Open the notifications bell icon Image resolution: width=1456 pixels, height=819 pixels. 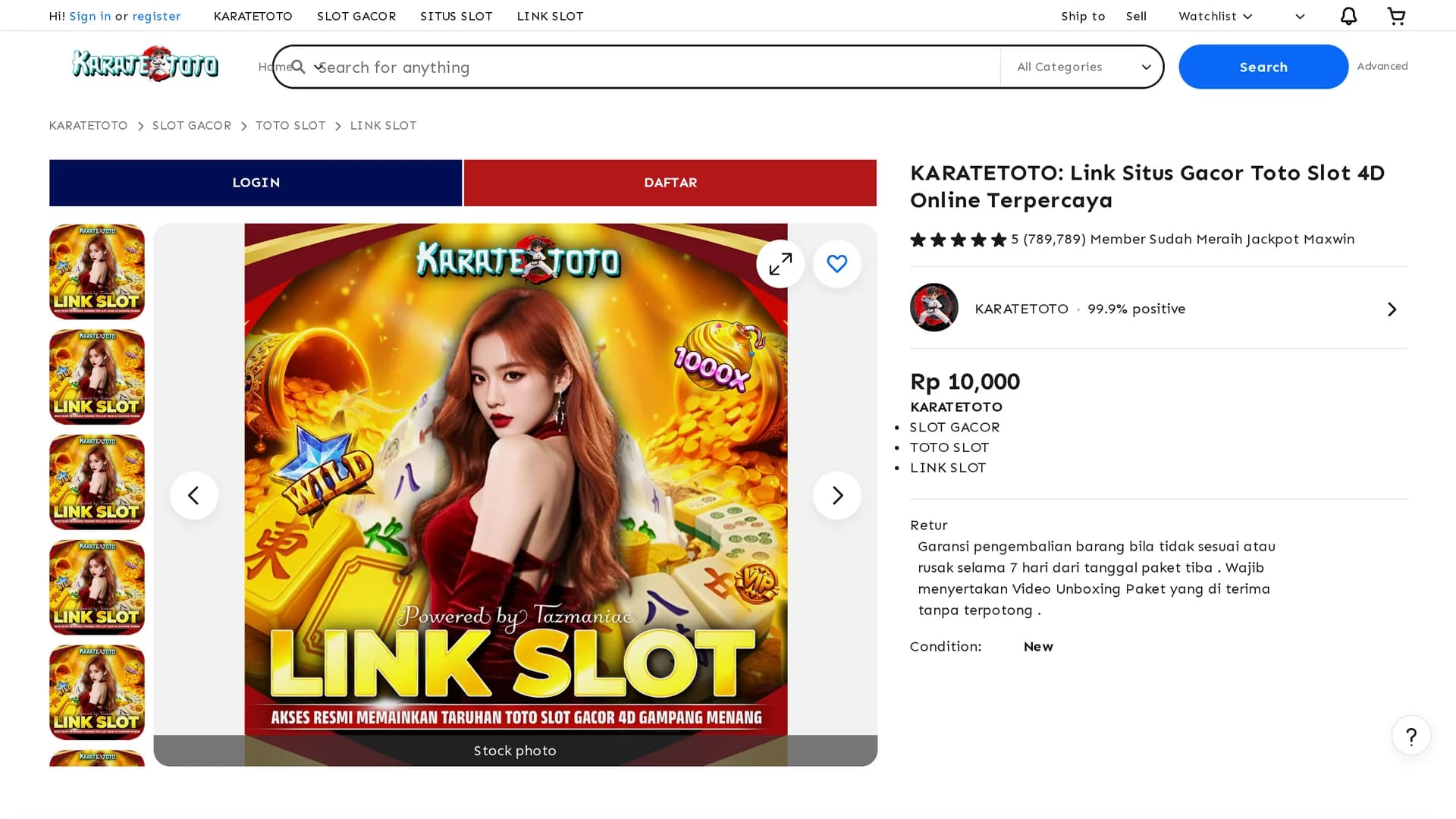tap(1348, 16)
